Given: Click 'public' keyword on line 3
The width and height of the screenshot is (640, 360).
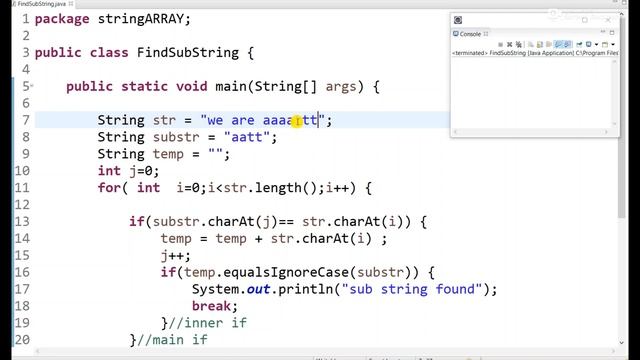Looking at the screenshot, I should [x=58, y=53].
